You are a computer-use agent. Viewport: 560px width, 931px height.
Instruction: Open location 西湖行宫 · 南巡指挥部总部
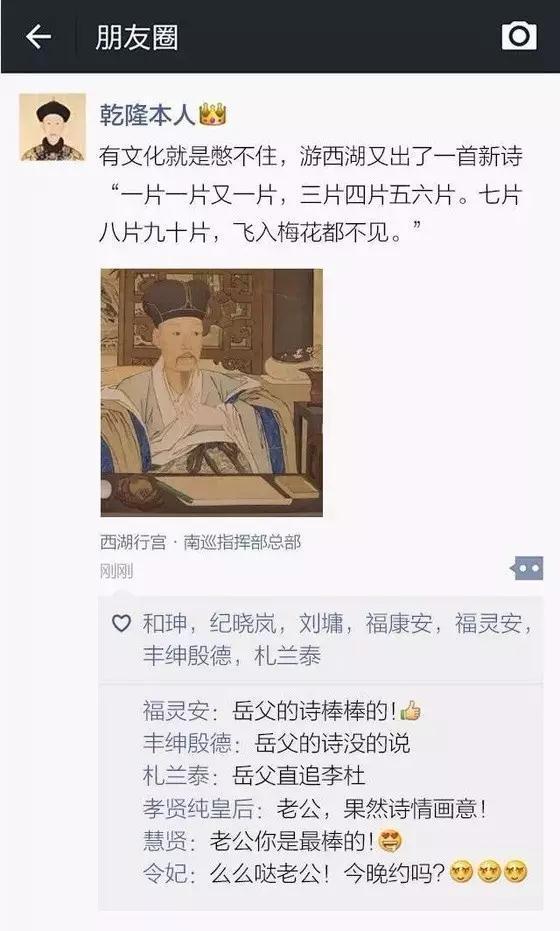(x=201, y=542)
